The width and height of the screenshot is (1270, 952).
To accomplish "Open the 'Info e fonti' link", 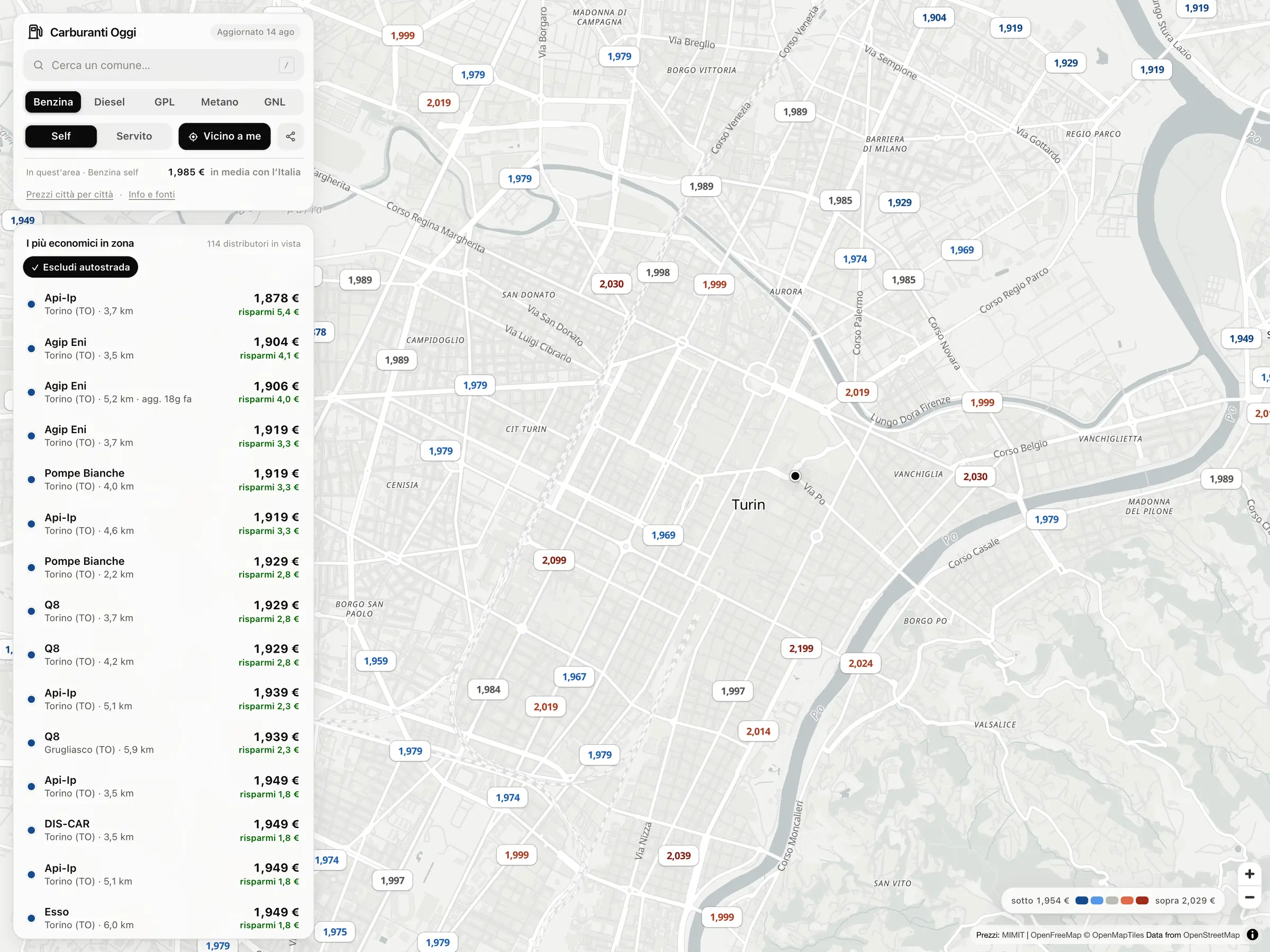I will pyautogui.click(x=151, y=195).
